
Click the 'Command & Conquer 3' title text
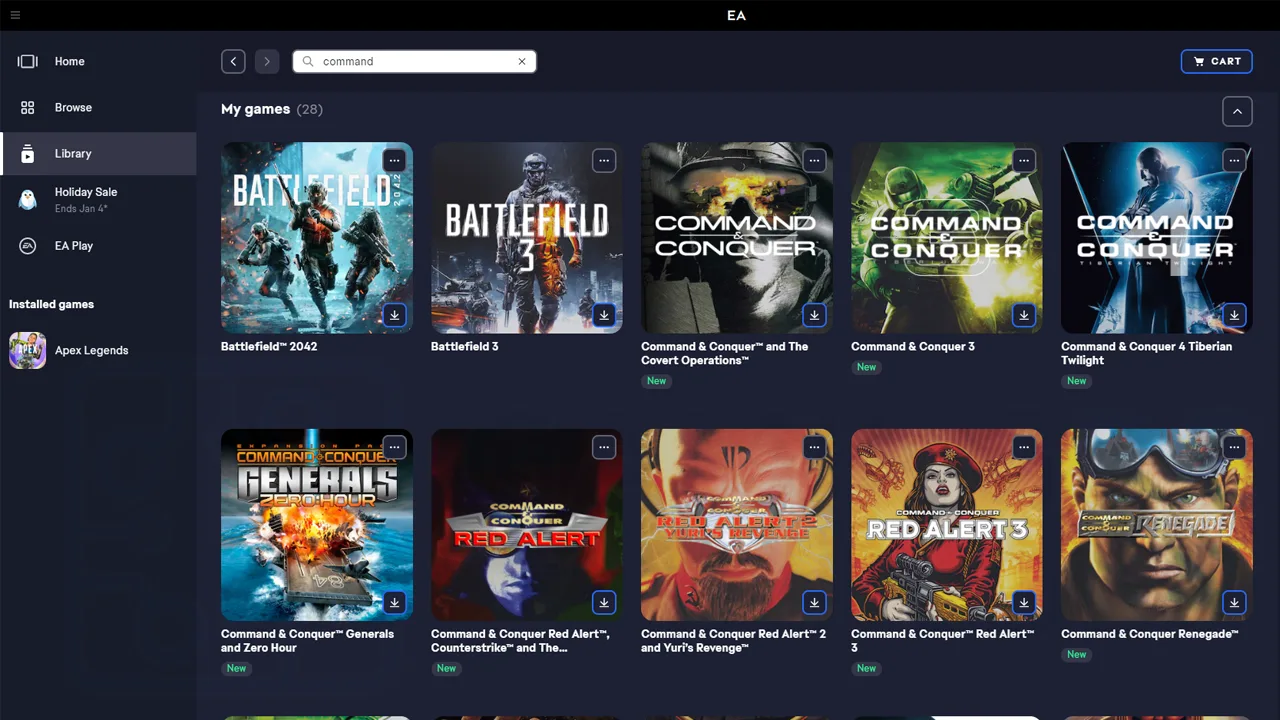point(913,346)
